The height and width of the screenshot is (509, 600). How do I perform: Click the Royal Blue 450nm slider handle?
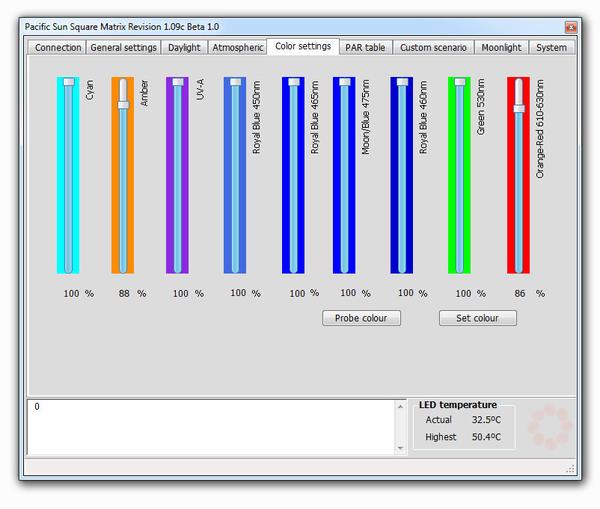(x=235, y=82)
